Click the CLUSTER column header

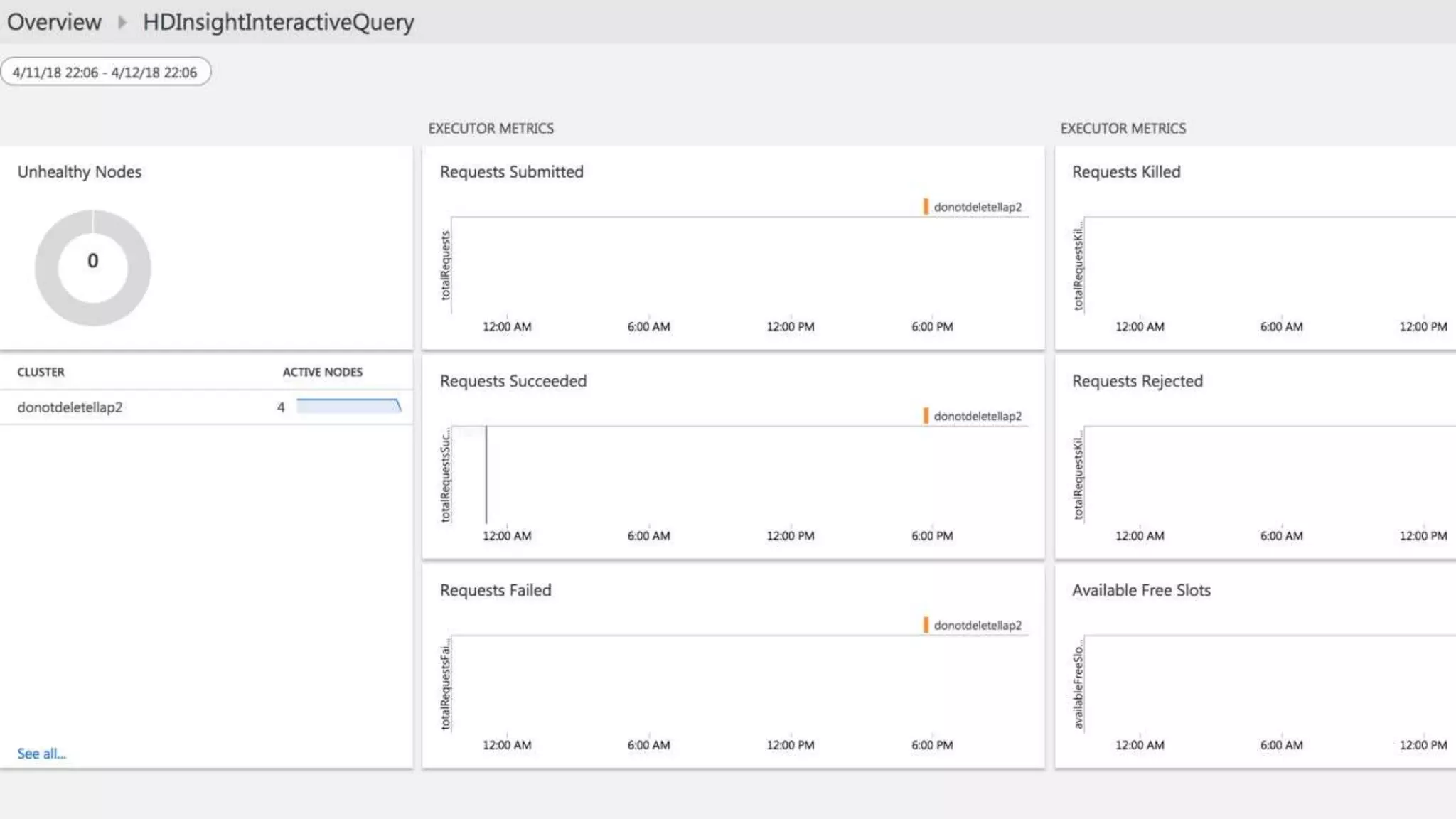coord(41,372)
